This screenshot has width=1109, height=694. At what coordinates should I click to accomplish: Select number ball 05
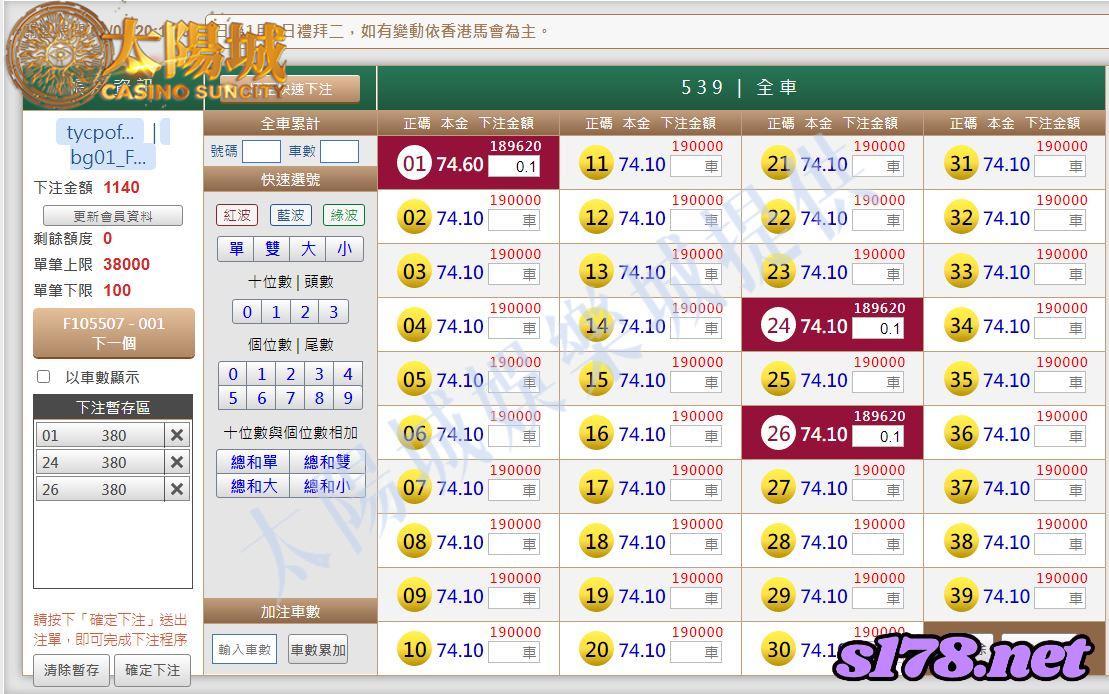(x=414, y=380)
